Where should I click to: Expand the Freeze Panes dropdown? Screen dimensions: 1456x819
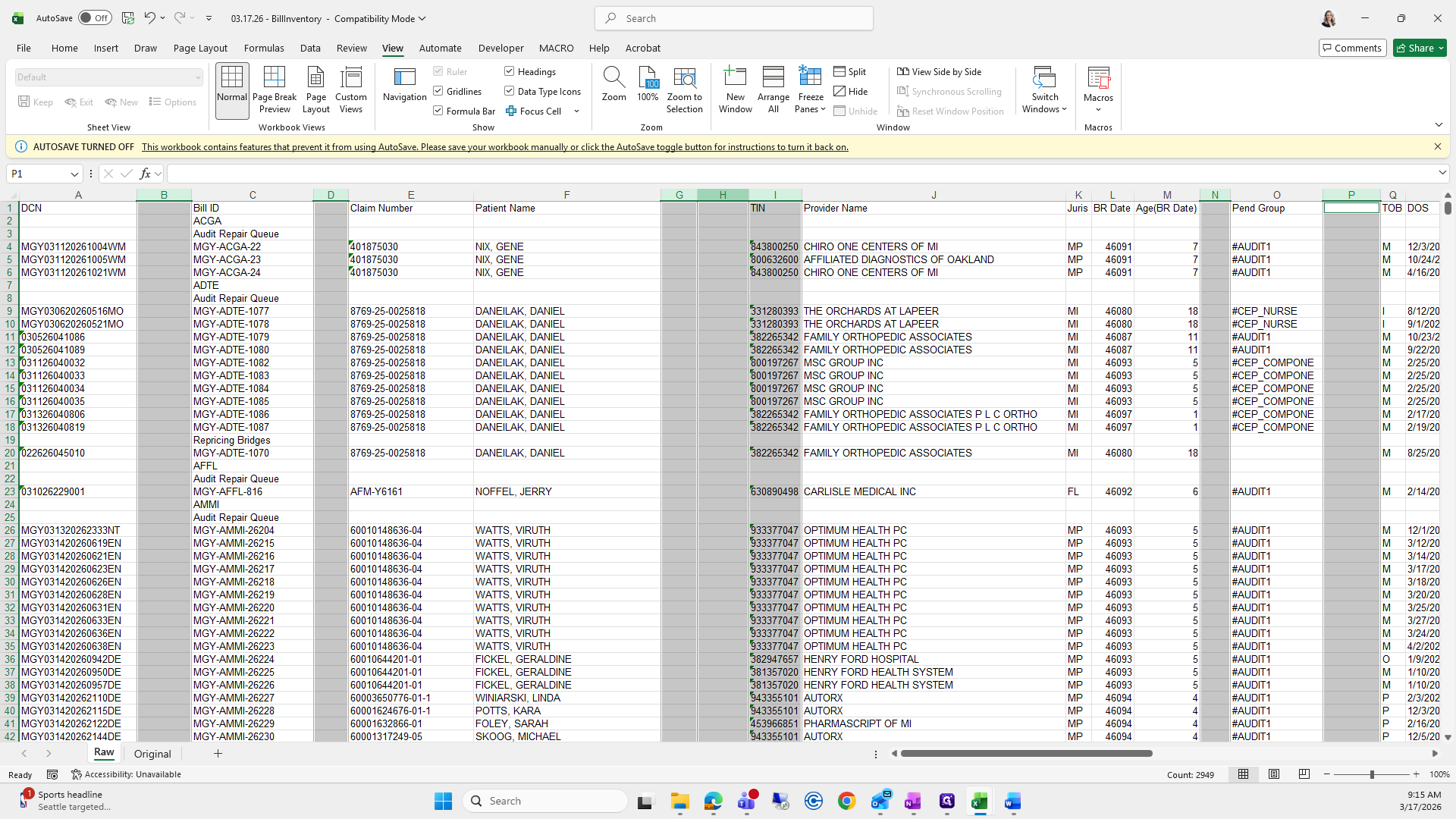(810, 108)
